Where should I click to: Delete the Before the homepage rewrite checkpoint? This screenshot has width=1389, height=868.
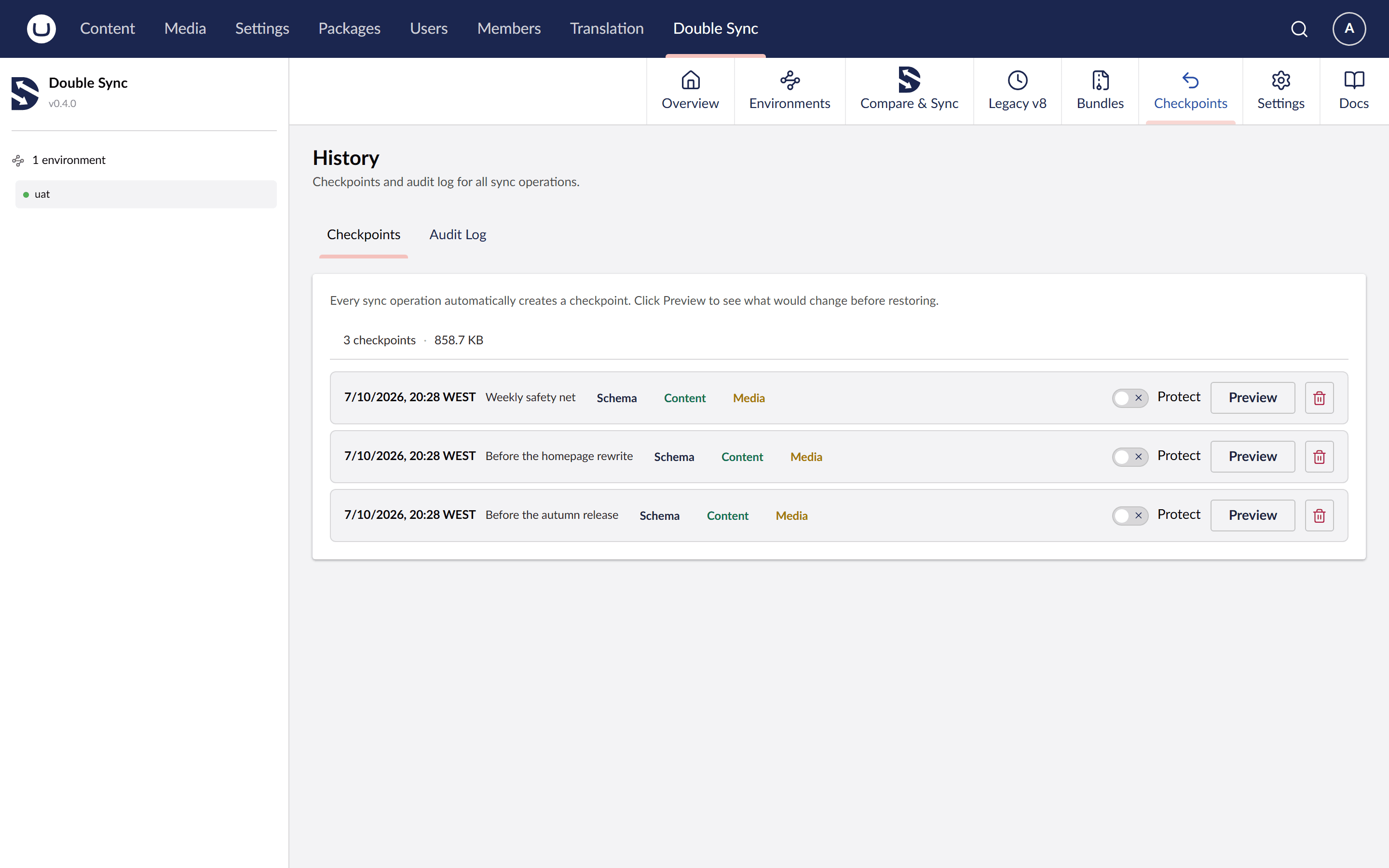(x=1319, y=456)
